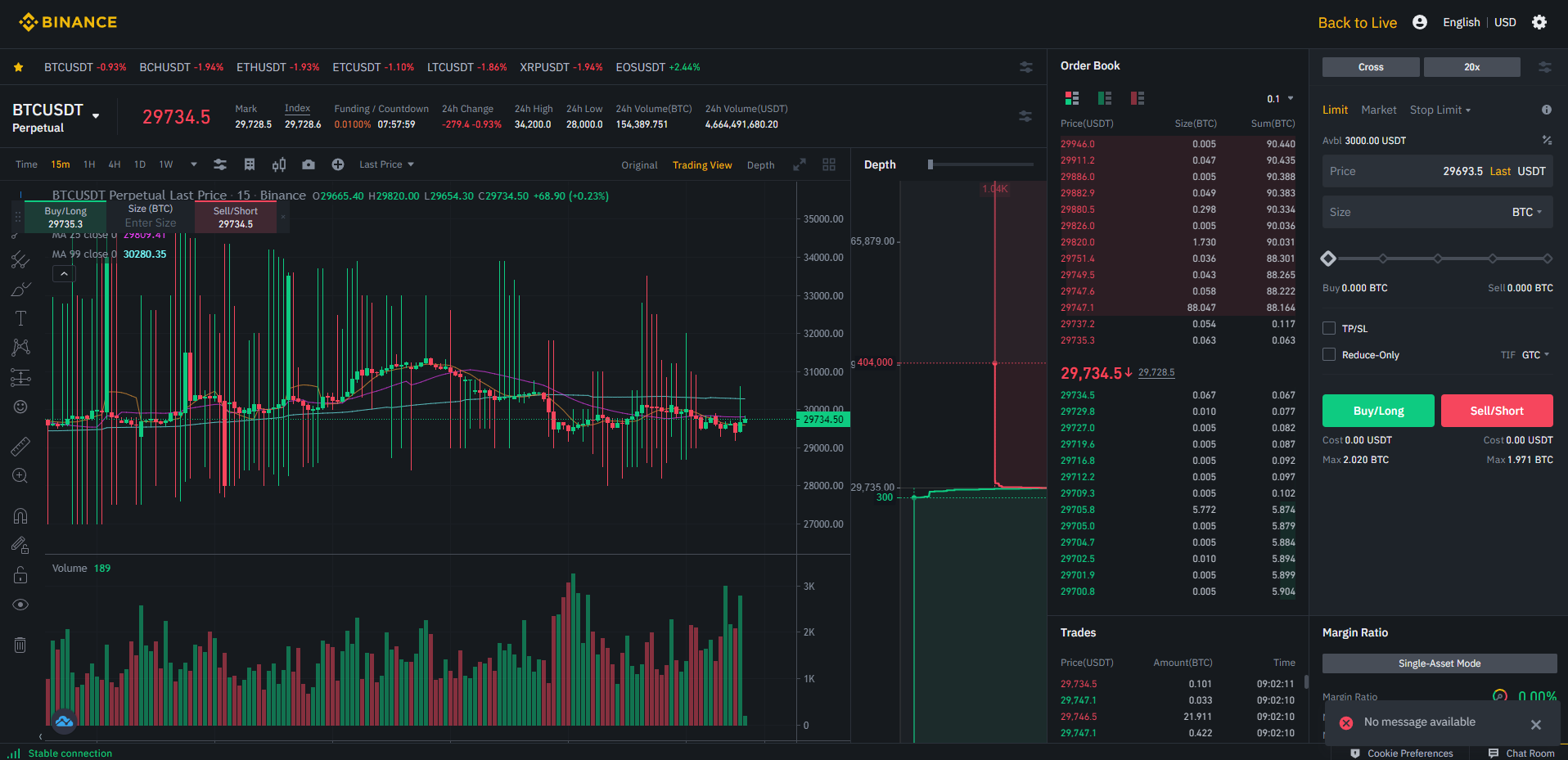1568x760 pixels.
Task: Enable the Reduce-Only checkbox
Action: (1329, 354)
